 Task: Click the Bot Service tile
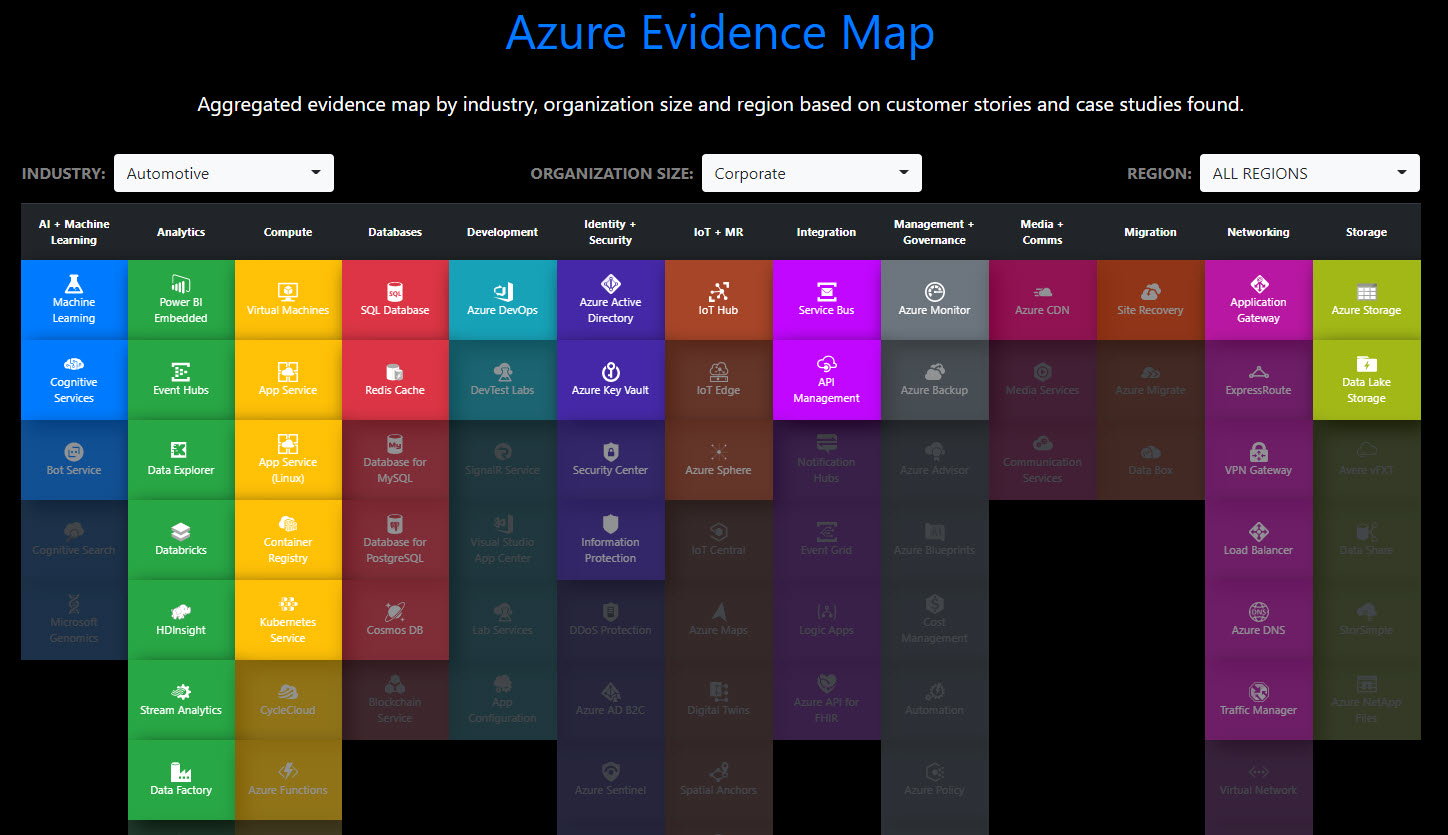tap(74, 460)
